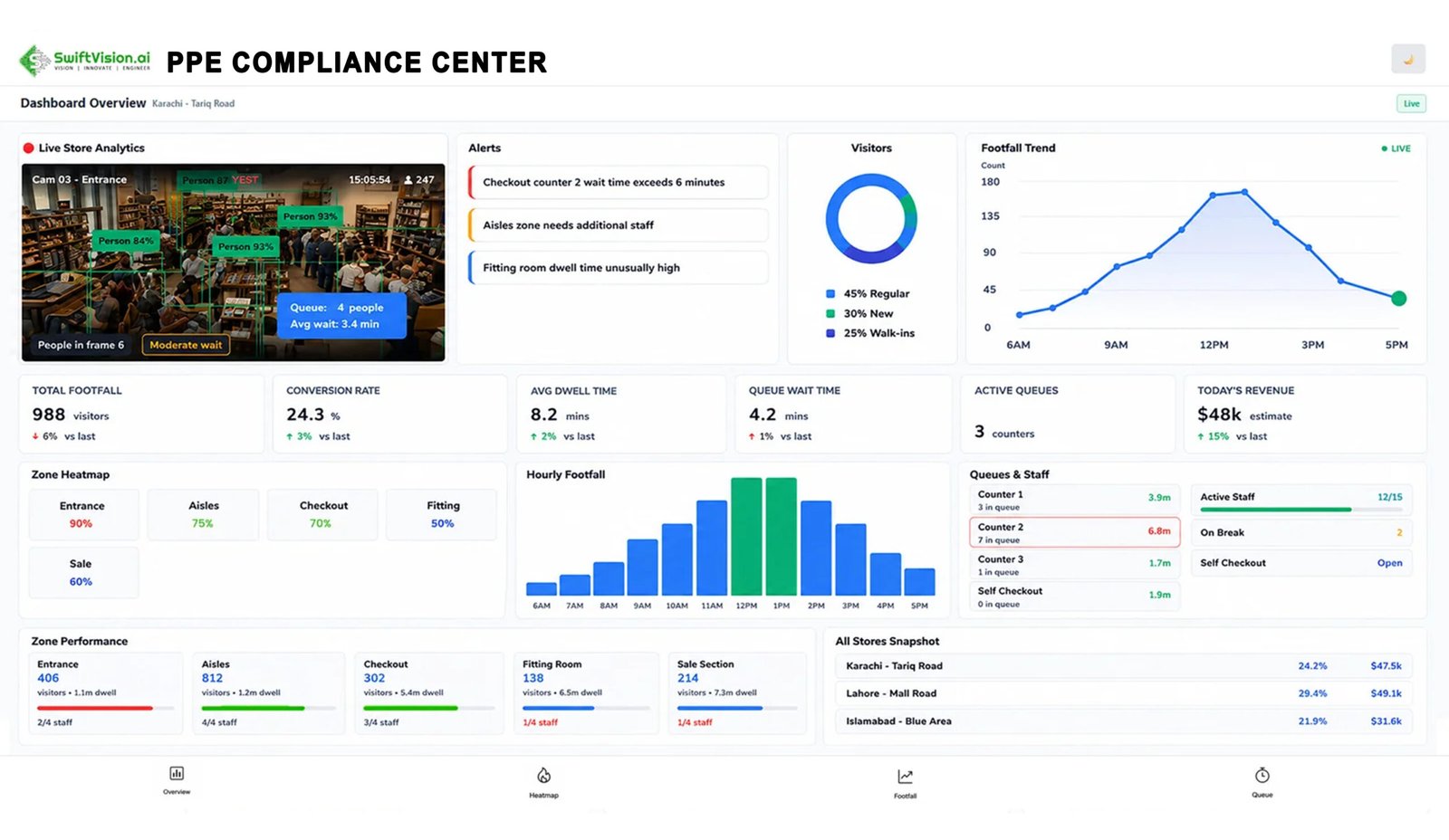Click the green endpoint on Footfall Trend
Image resolution: width=1449 pixels, height=840 pixels.
click(1398, 299)
